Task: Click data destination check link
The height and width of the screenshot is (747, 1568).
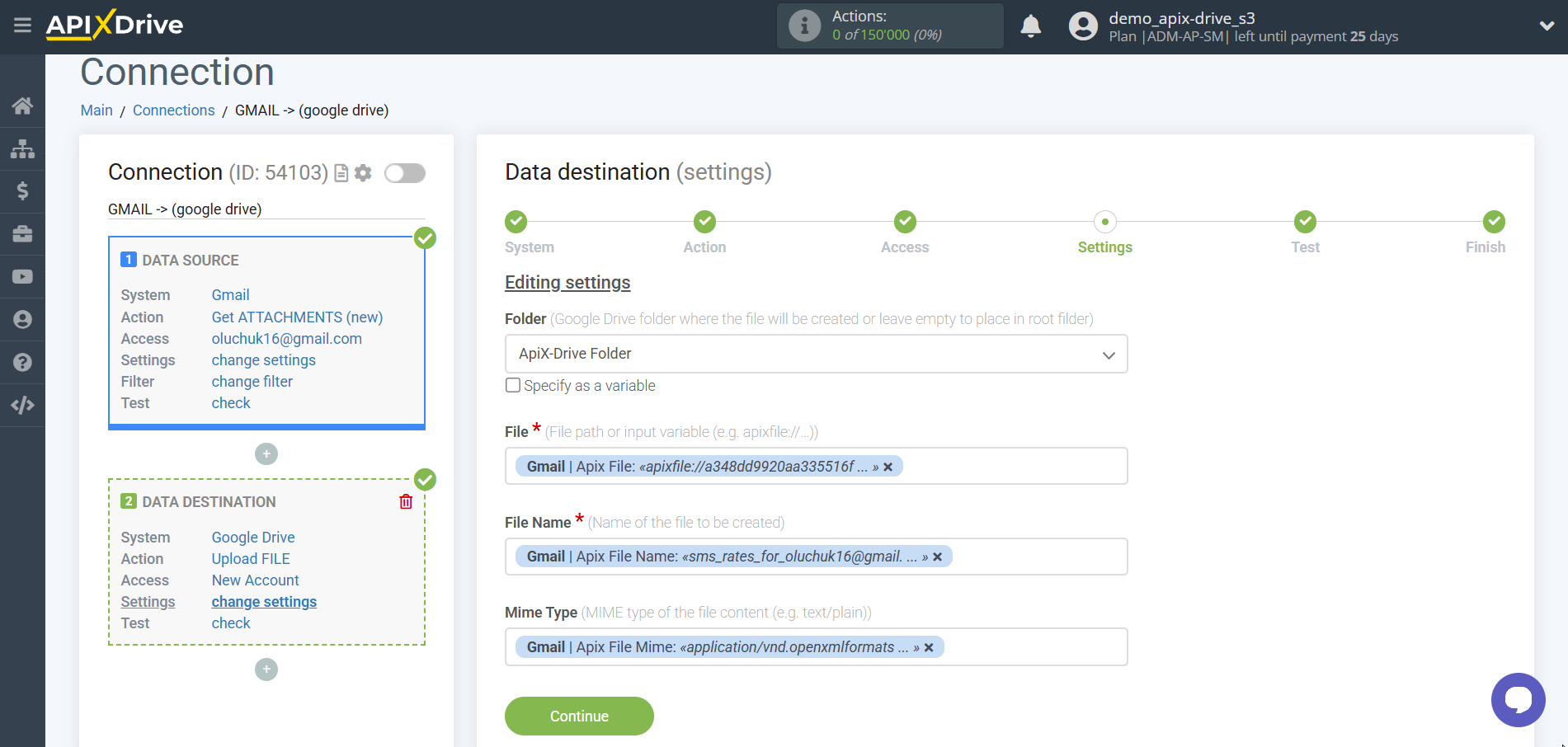Action: pyautogui.click(x=230, y=623)
